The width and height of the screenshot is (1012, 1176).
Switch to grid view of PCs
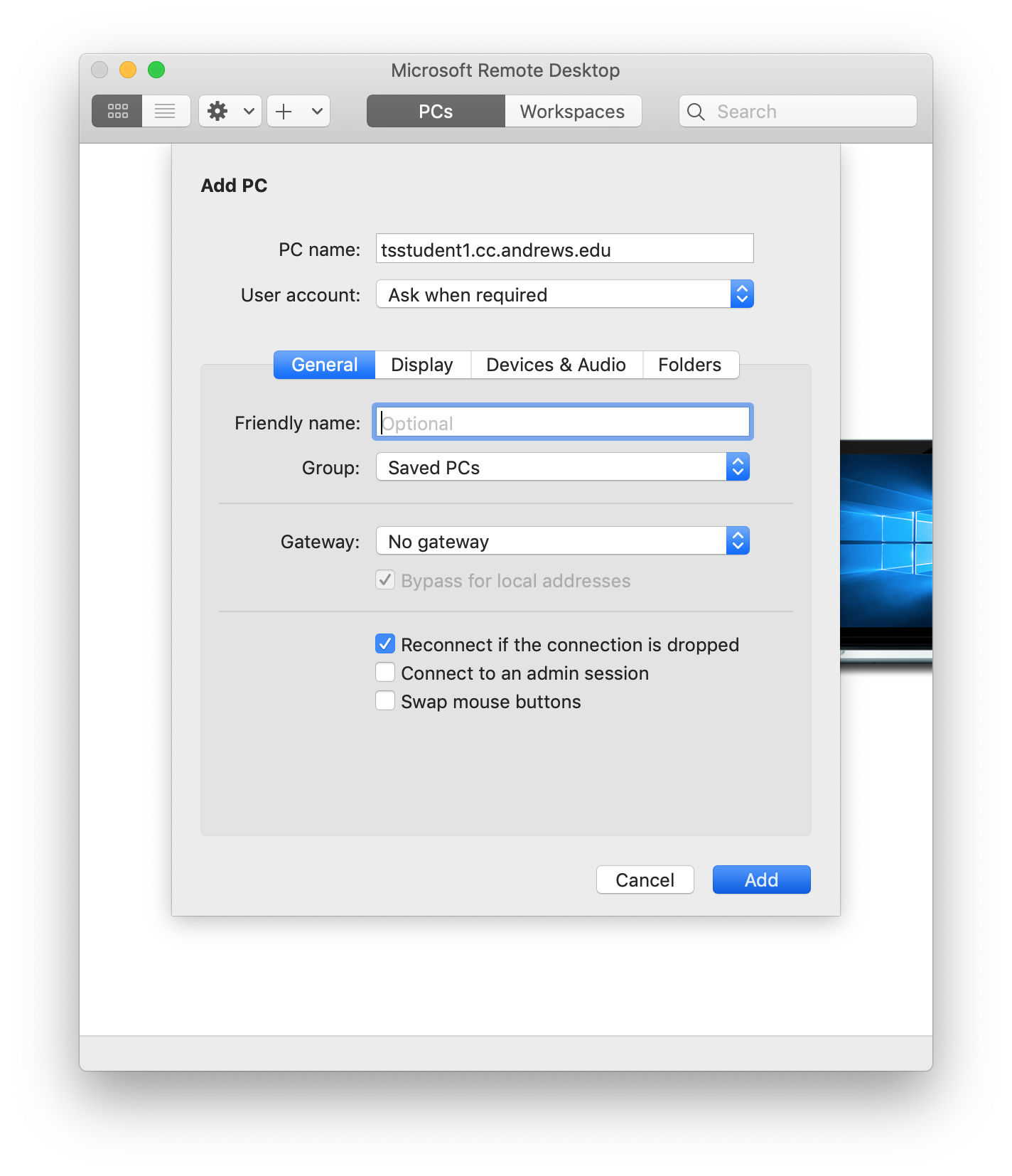click(117, 111)
